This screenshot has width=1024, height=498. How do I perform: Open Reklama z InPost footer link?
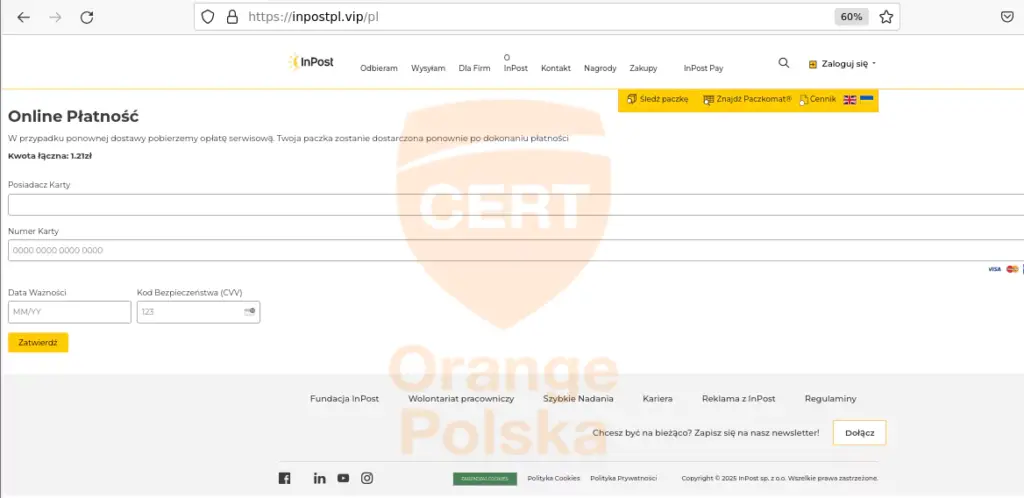coord(739,398)
